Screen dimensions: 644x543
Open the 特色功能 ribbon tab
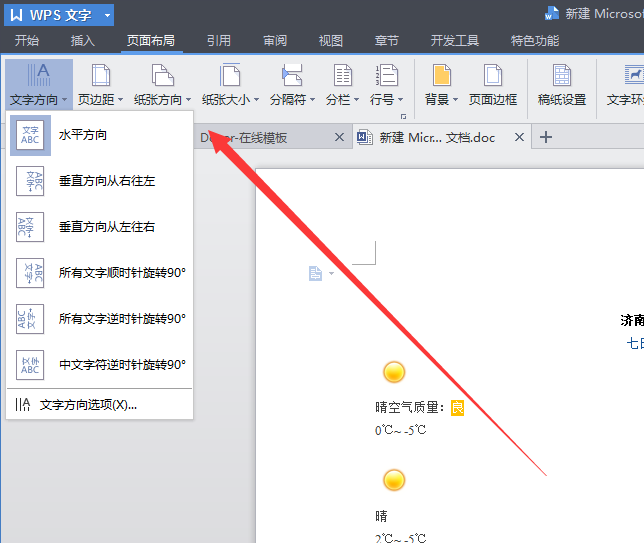tap(535, 41)
